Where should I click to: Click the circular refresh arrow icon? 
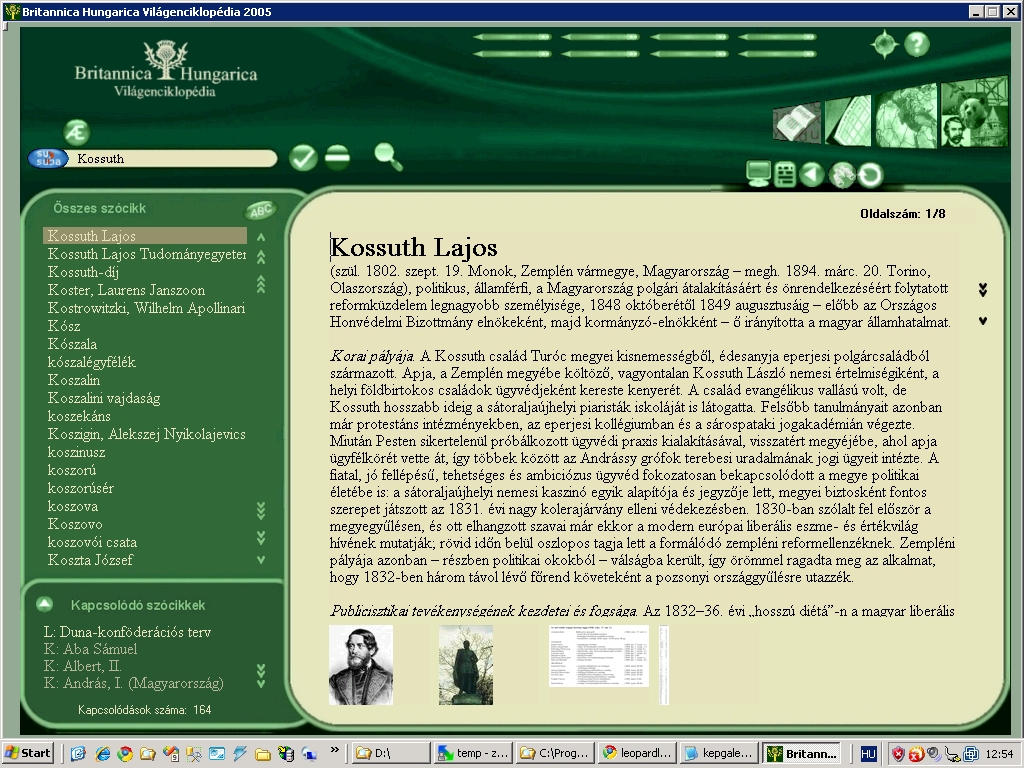870,175
